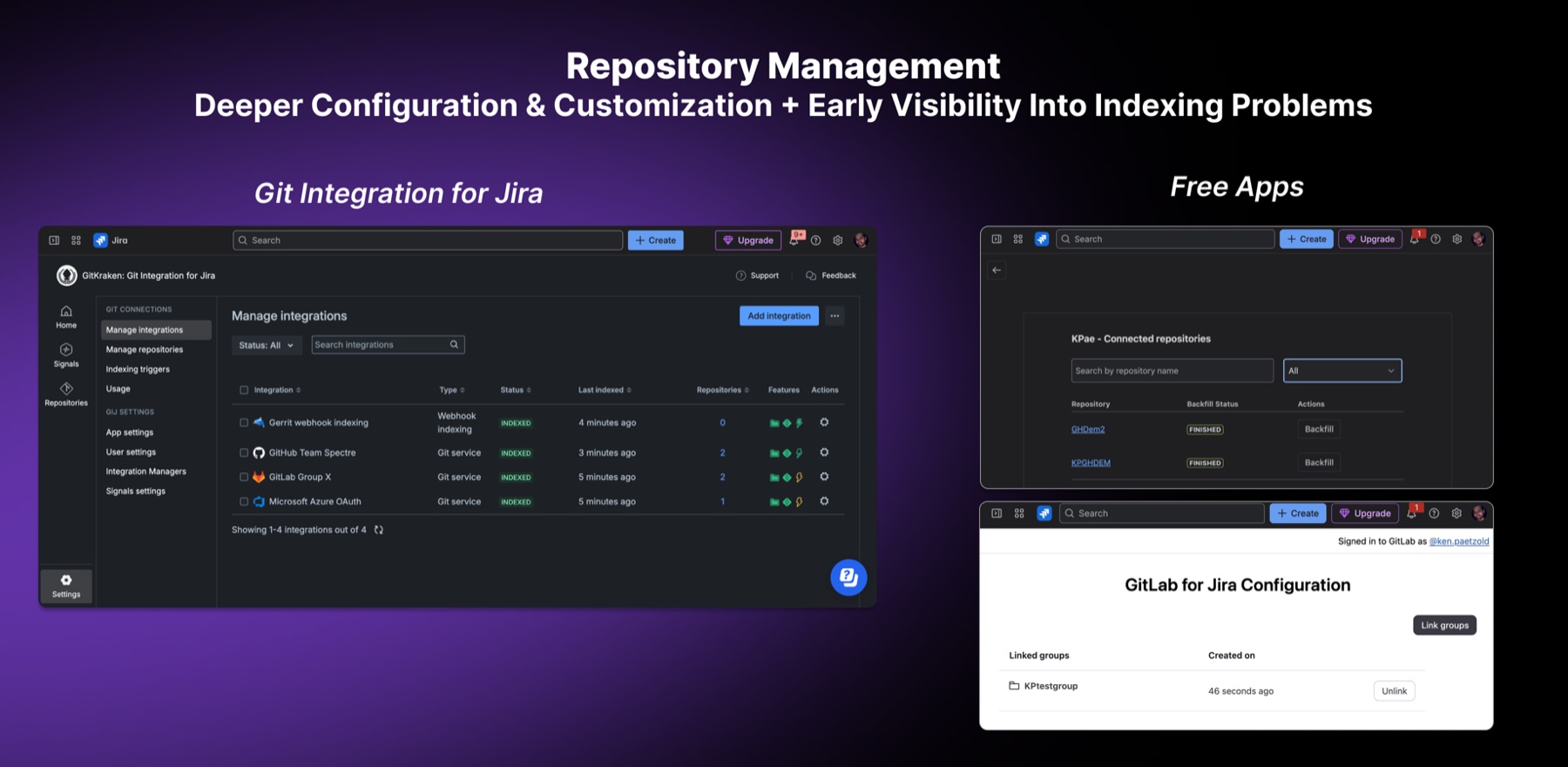Click the Add integration button

point(779,316)
